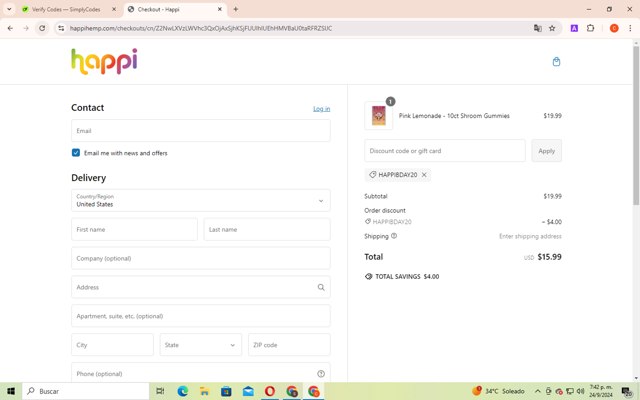Click the translate page icon
Screen dimensions: 640x400
click(x=538, y=28)
